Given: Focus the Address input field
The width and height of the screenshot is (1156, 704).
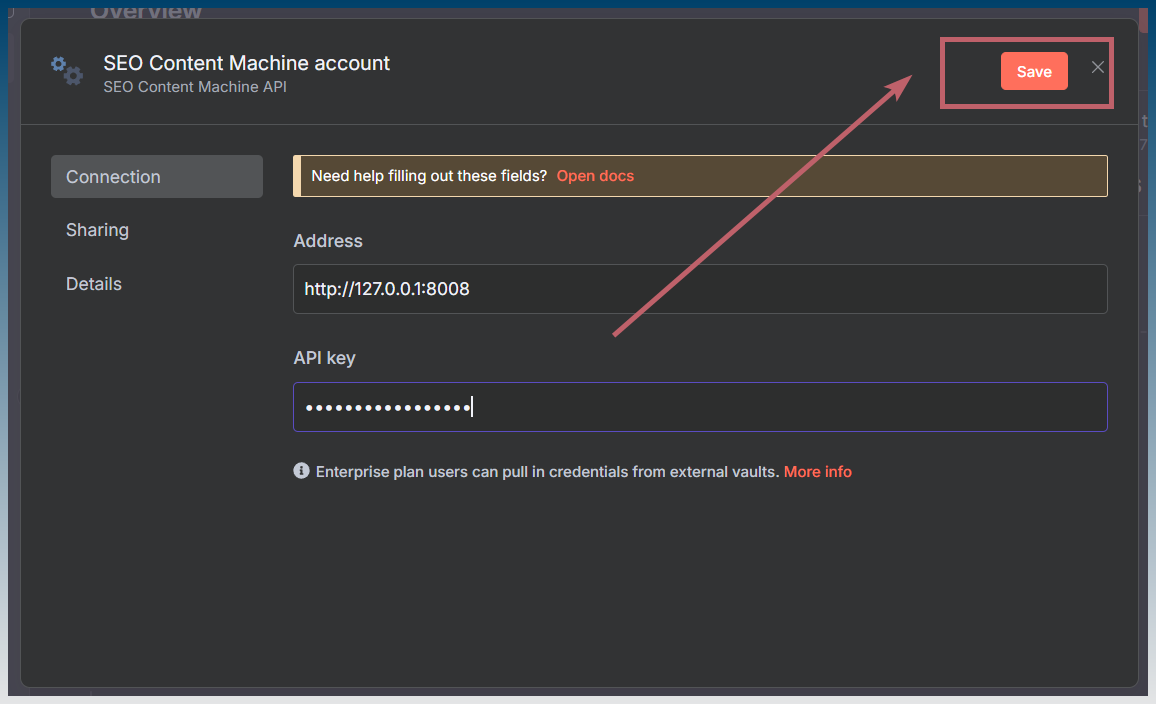Looking at the screenshot, I should tap(700, 289).
